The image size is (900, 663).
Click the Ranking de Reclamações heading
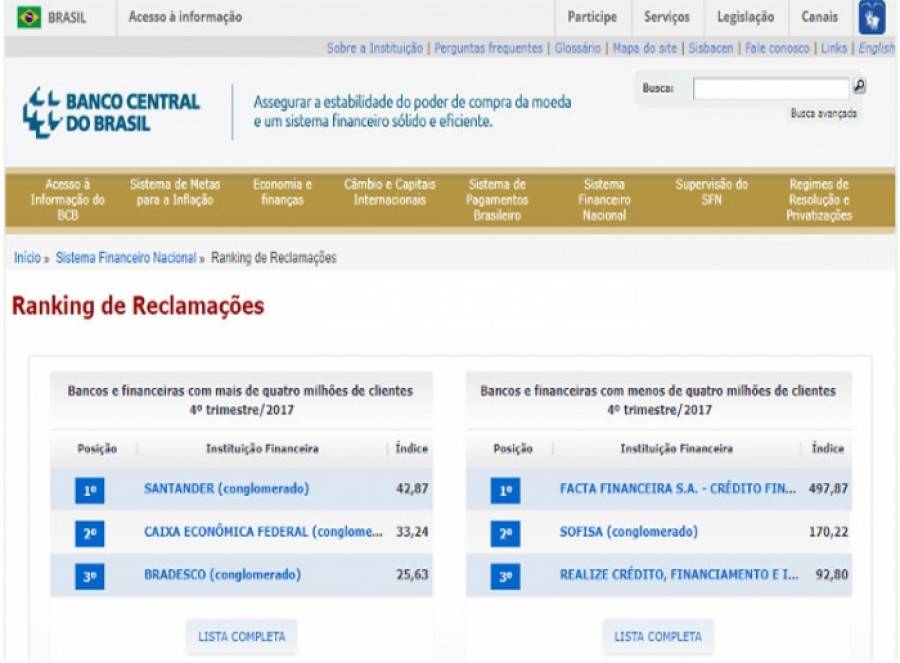tap(138, 306)
